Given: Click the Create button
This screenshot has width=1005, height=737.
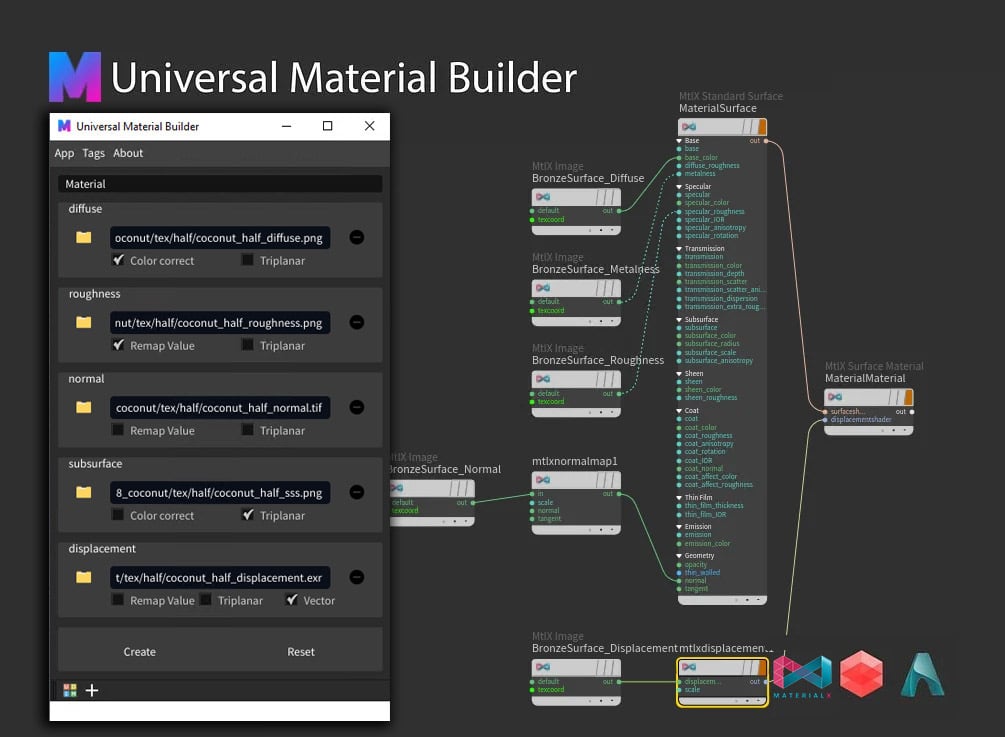Looking at the screenshot, I should 140,652.
